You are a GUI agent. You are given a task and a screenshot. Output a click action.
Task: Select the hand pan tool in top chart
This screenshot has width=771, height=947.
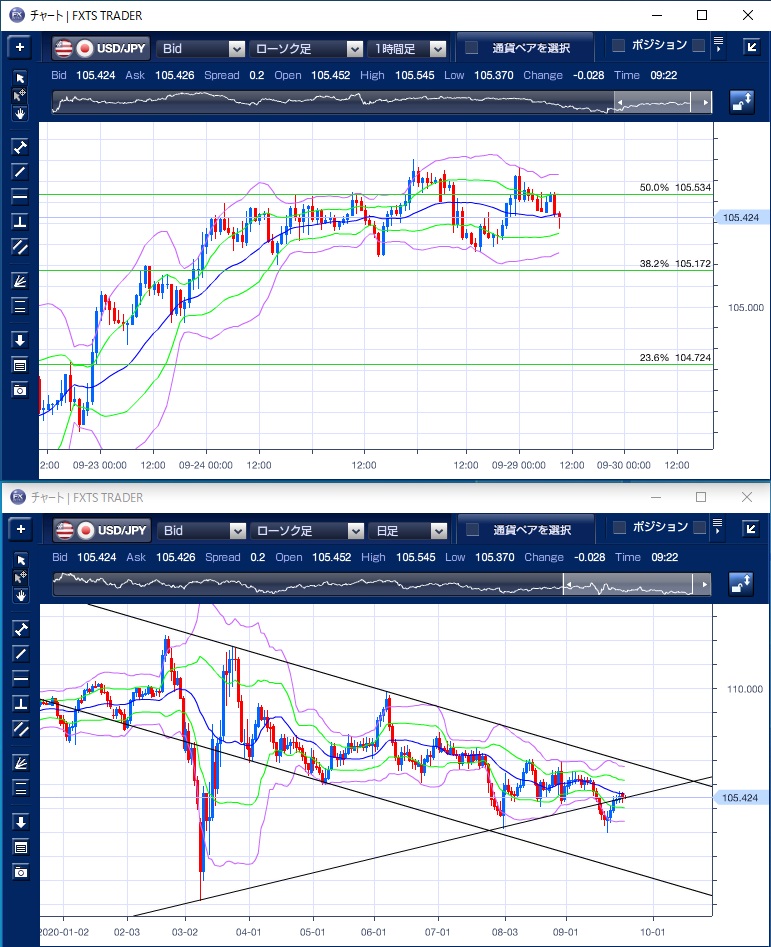(x=19, y=113)
